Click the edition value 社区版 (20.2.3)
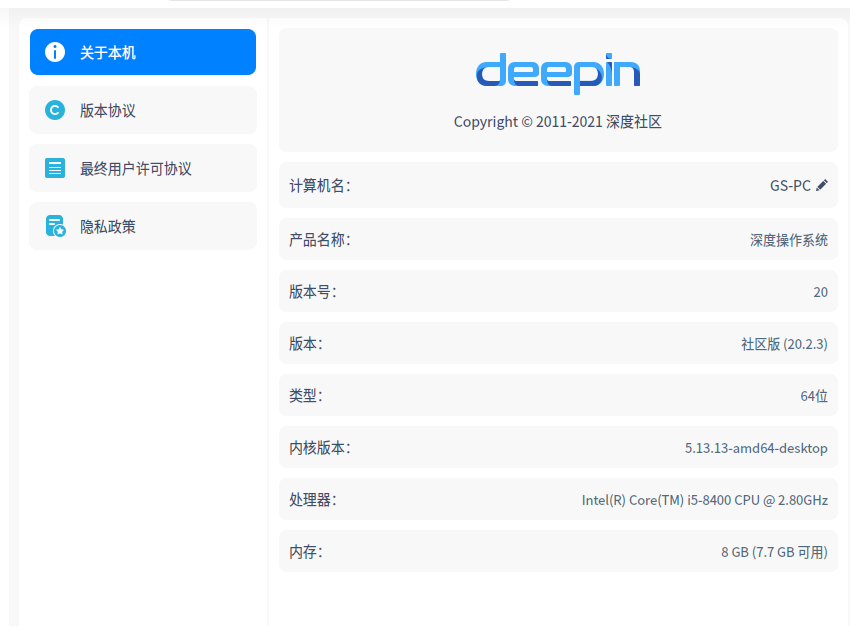This screenshot has width=850, height=626. tap(784, 344)
